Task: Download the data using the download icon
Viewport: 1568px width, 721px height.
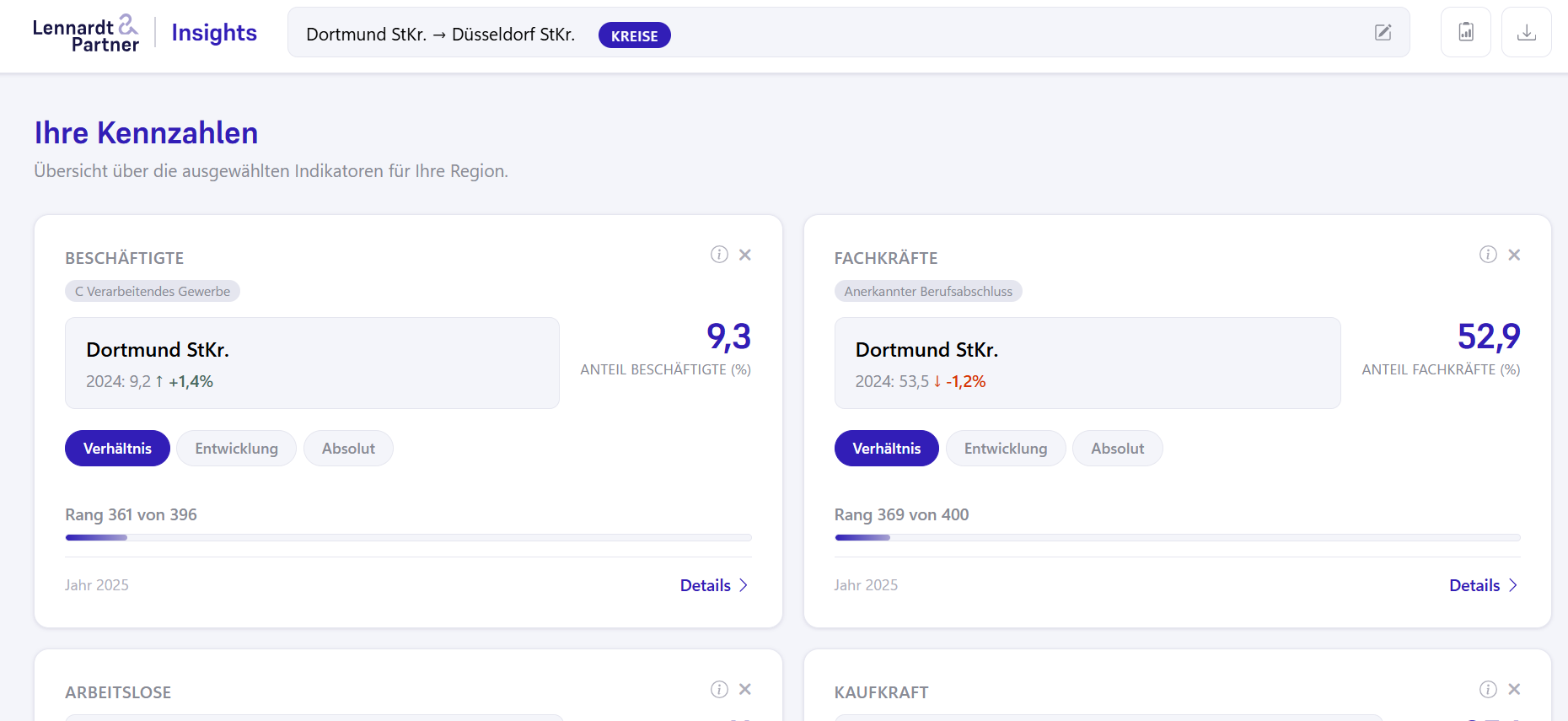Action: 1527,32
